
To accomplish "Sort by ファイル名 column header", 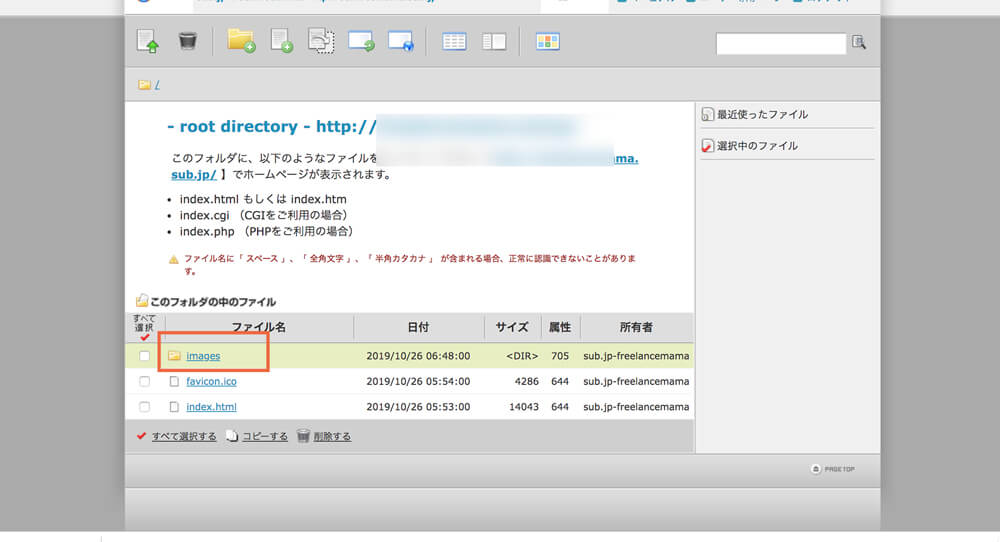I will pos(258,327).
